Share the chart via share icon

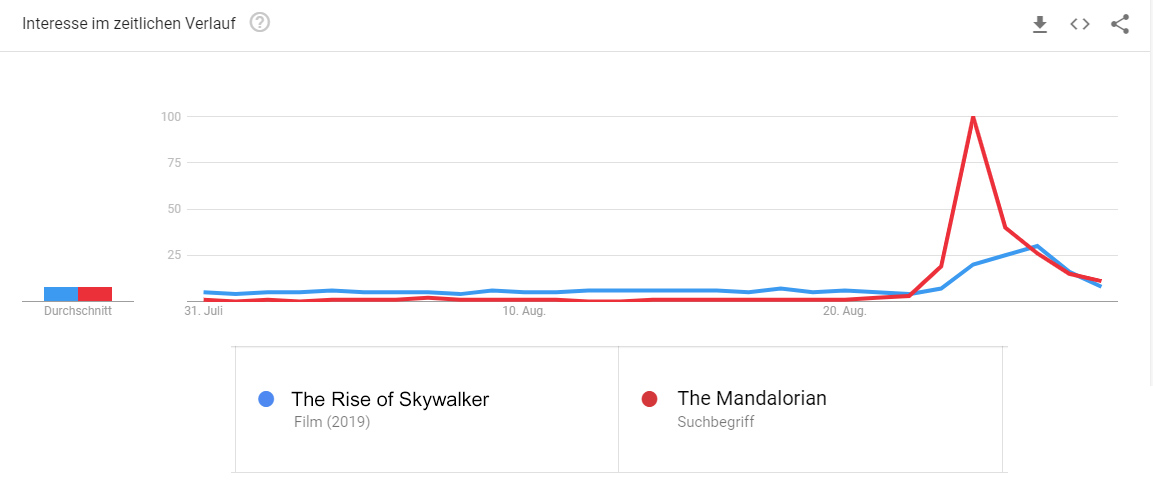(x=1120, y=24)
